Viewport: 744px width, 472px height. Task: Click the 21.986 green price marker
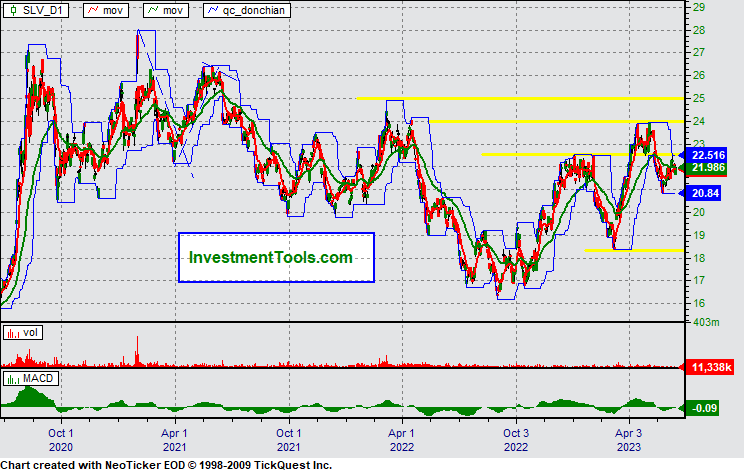point(710,167)
